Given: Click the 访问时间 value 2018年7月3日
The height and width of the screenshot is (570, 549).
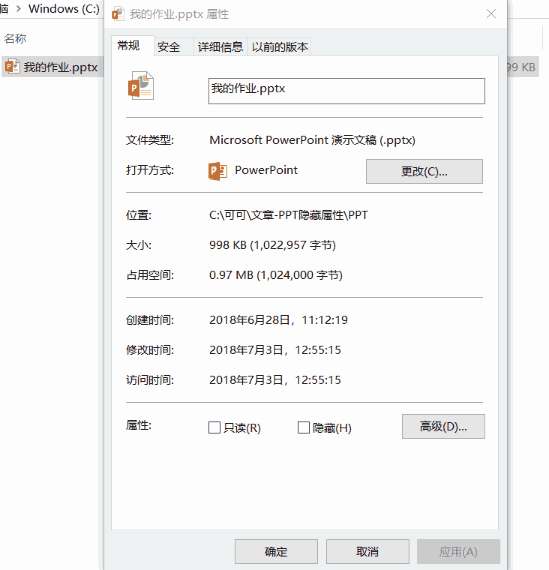Looking at the screenshot, I should click(x=275, y=380).
